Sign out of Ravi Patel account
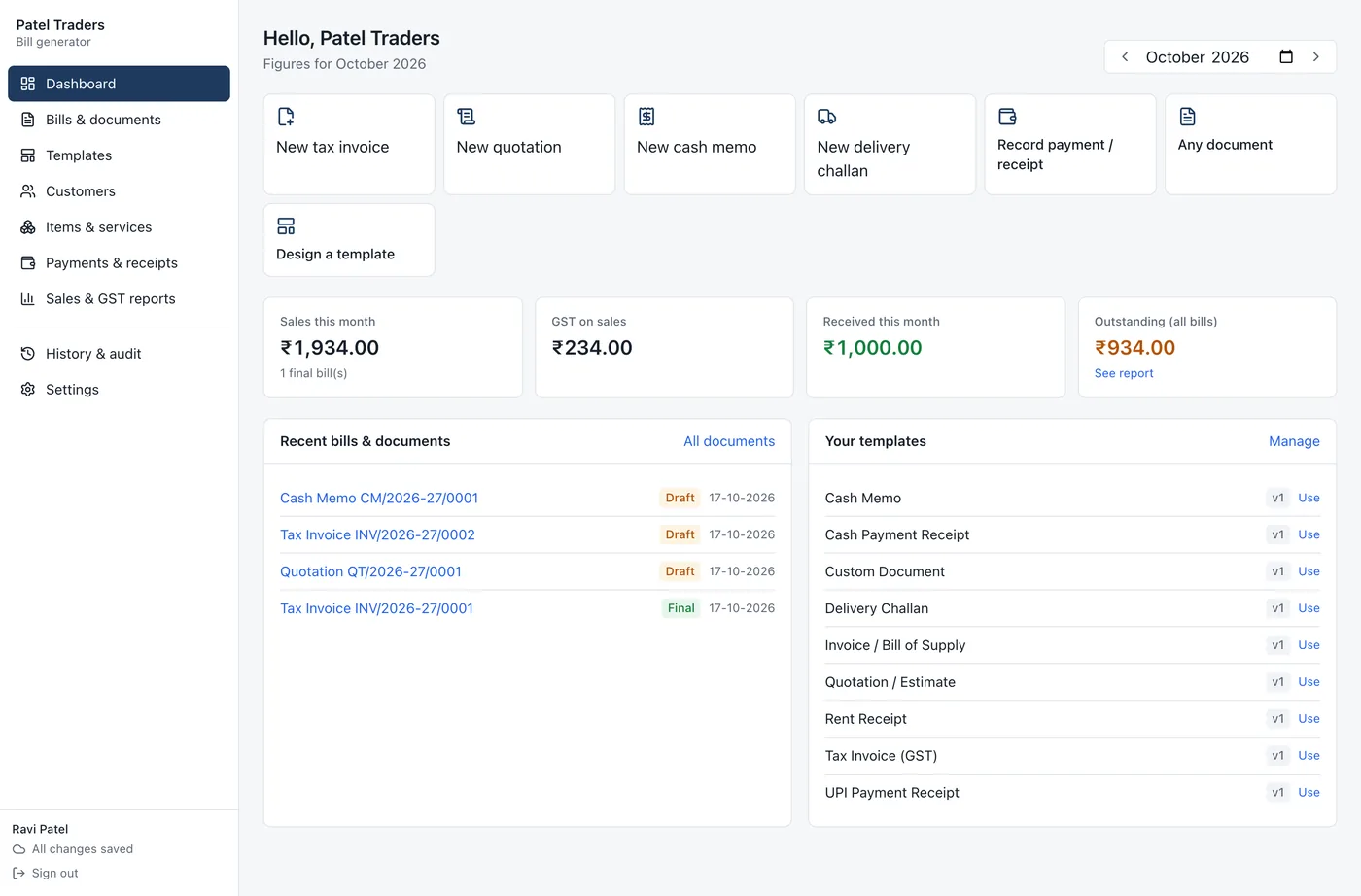 [46, 874]
